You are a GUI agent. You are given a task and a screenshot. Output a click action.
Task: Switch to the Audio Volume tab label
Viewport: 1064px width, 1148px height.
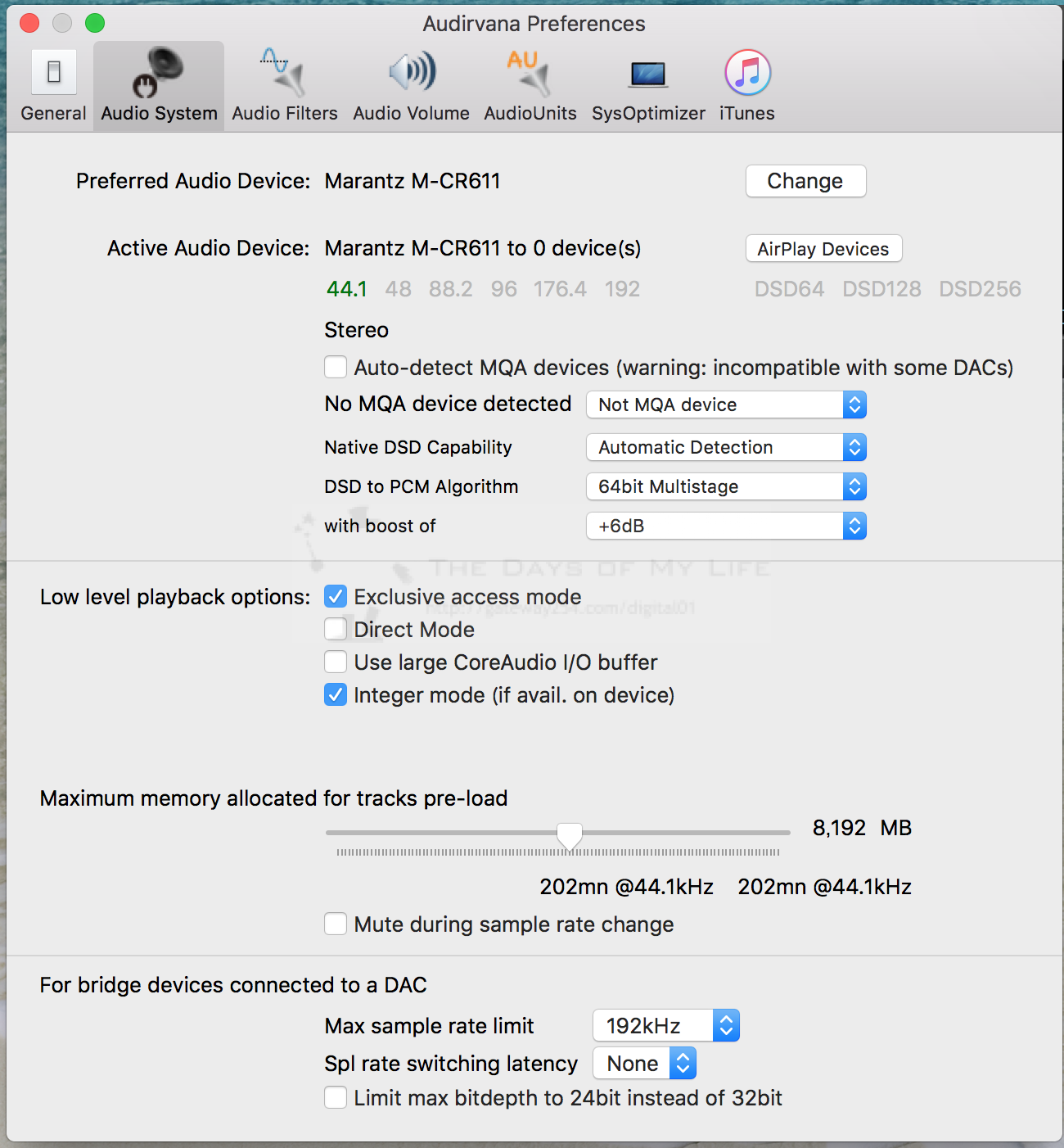[412, 113]
